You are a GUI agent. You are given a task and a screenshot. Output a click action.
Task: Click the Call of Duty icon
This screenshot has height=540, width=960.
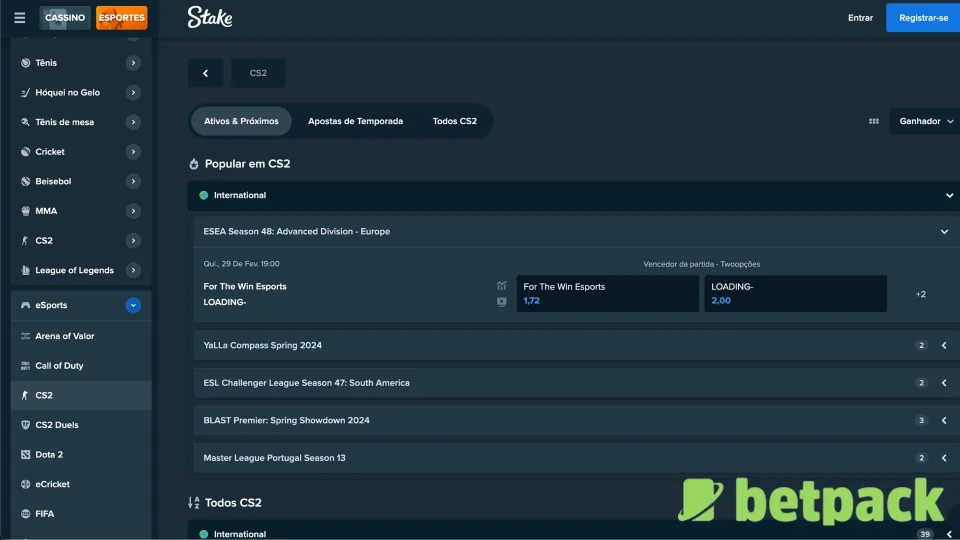pyautogui.click(x=25, y=366)
